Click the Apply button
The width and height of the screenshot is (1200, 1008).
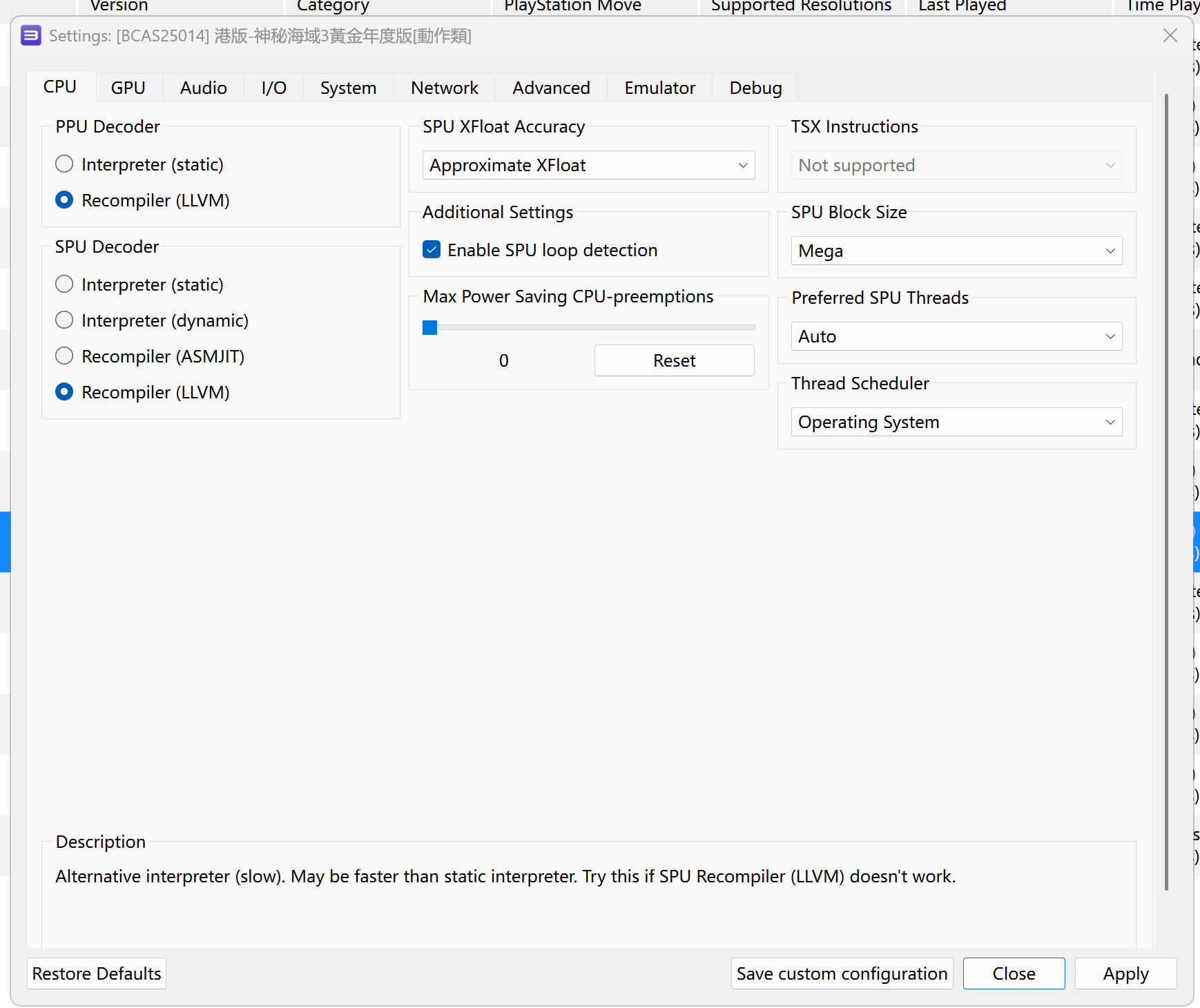tap(1126, 973)
